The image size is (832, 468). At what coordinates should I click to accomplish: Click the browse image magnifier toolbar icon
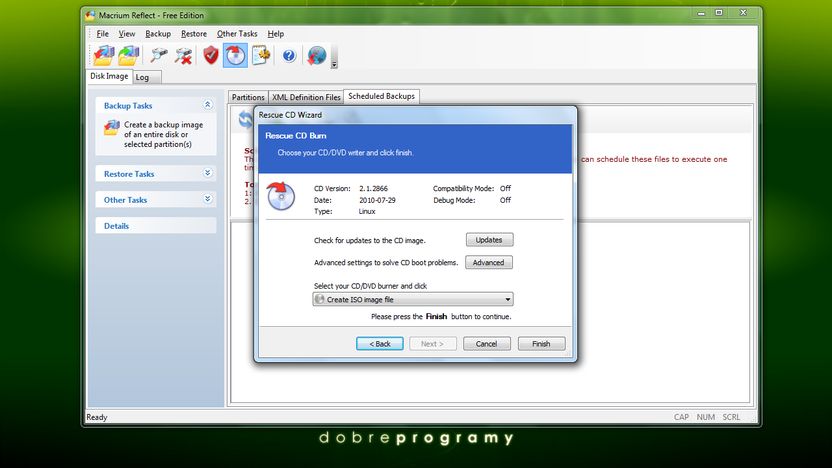(158, 55)
